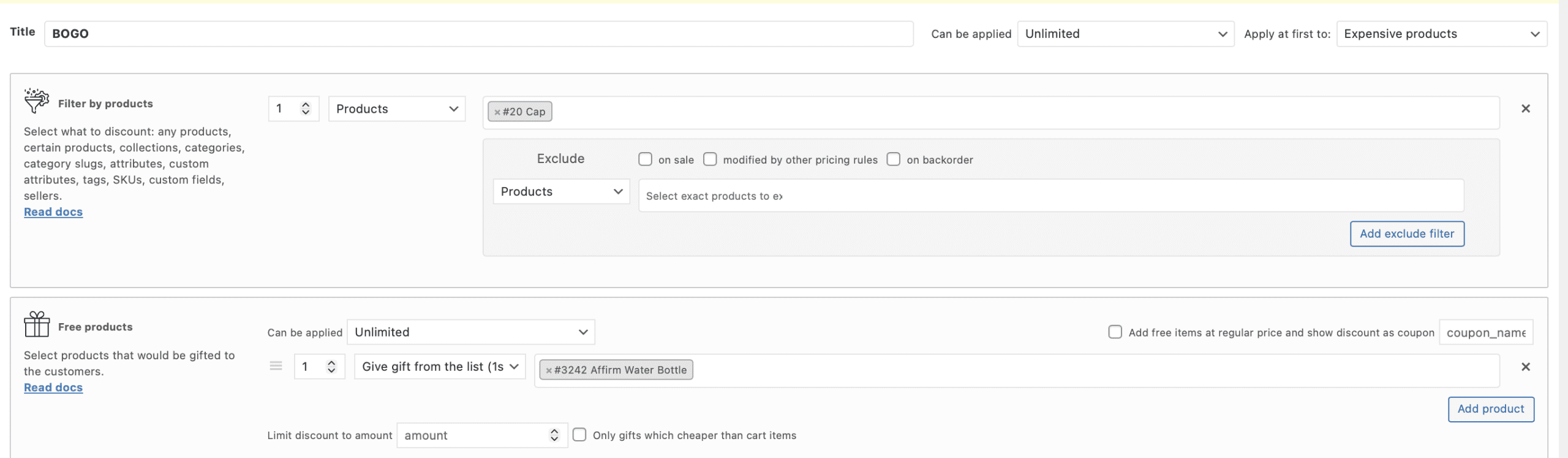Click the Add exclude filter button

pos(1406,234)
